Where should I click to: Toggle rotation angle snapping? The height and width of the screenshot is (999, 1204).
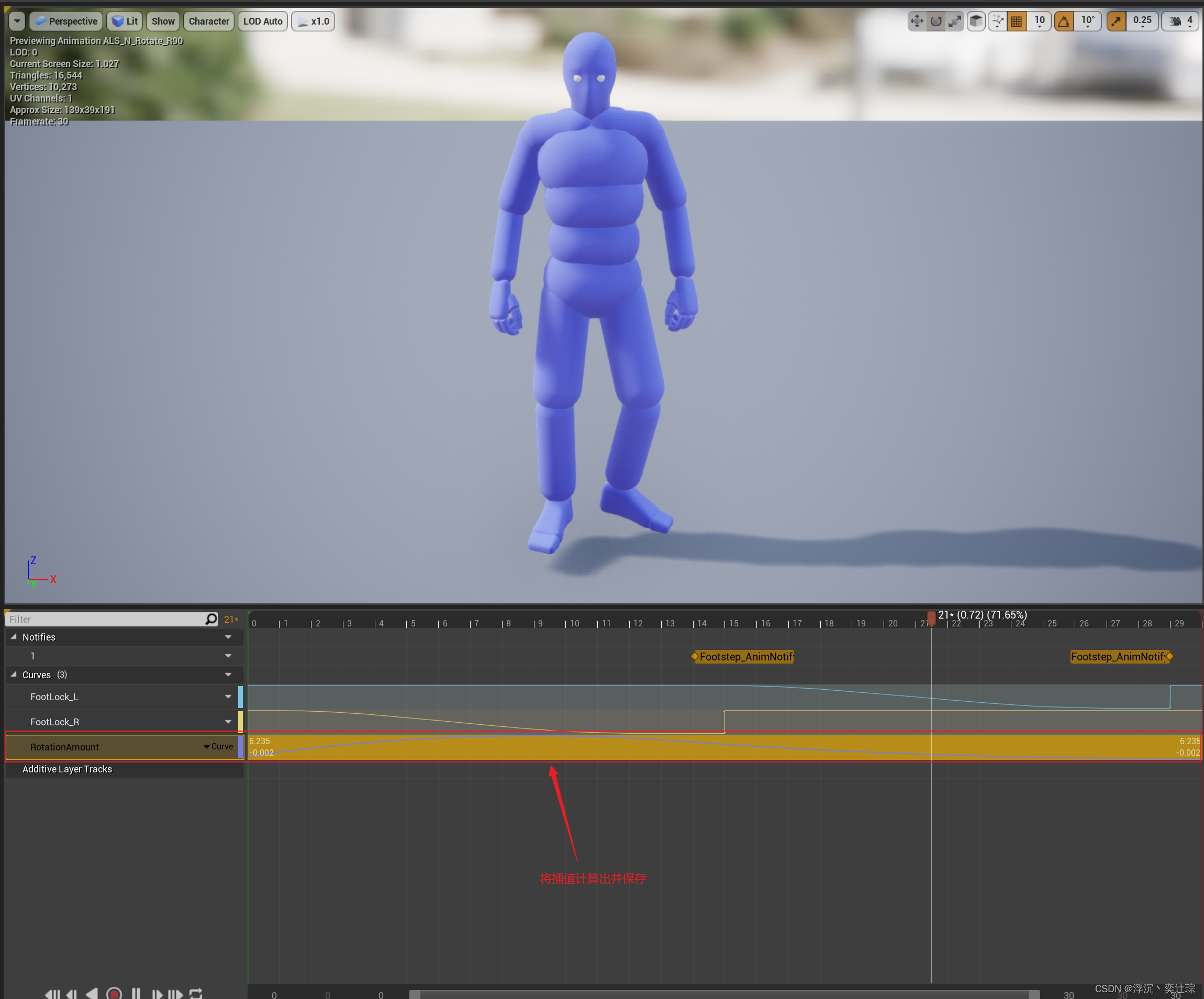[x=1064, y=21]
